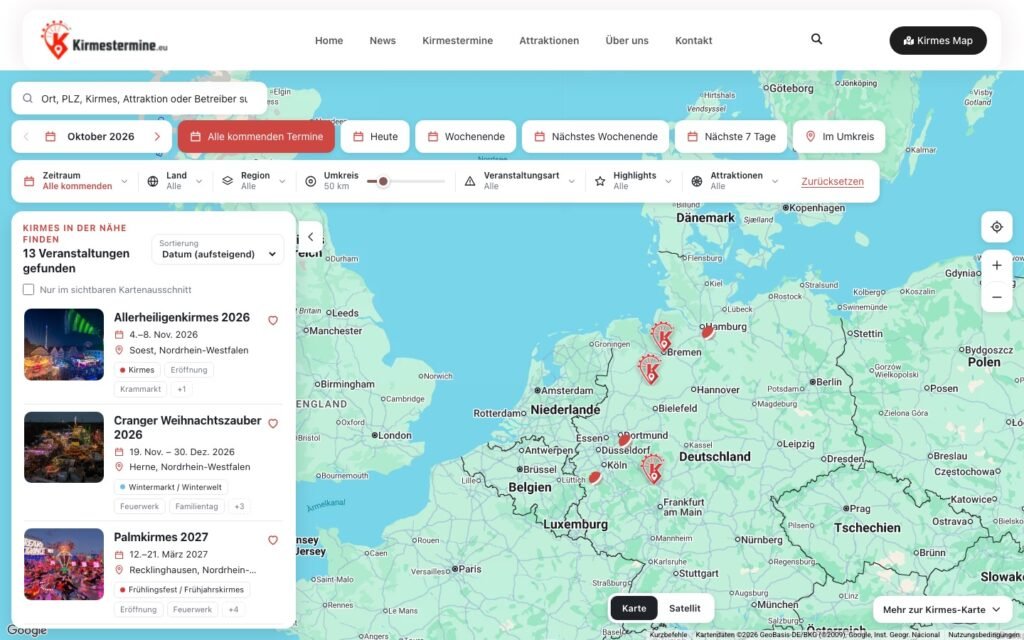This screenshot has height=640, width=1024.
Task: Open Palmkirmes 2027 event title
Action: tap(161, 537)
